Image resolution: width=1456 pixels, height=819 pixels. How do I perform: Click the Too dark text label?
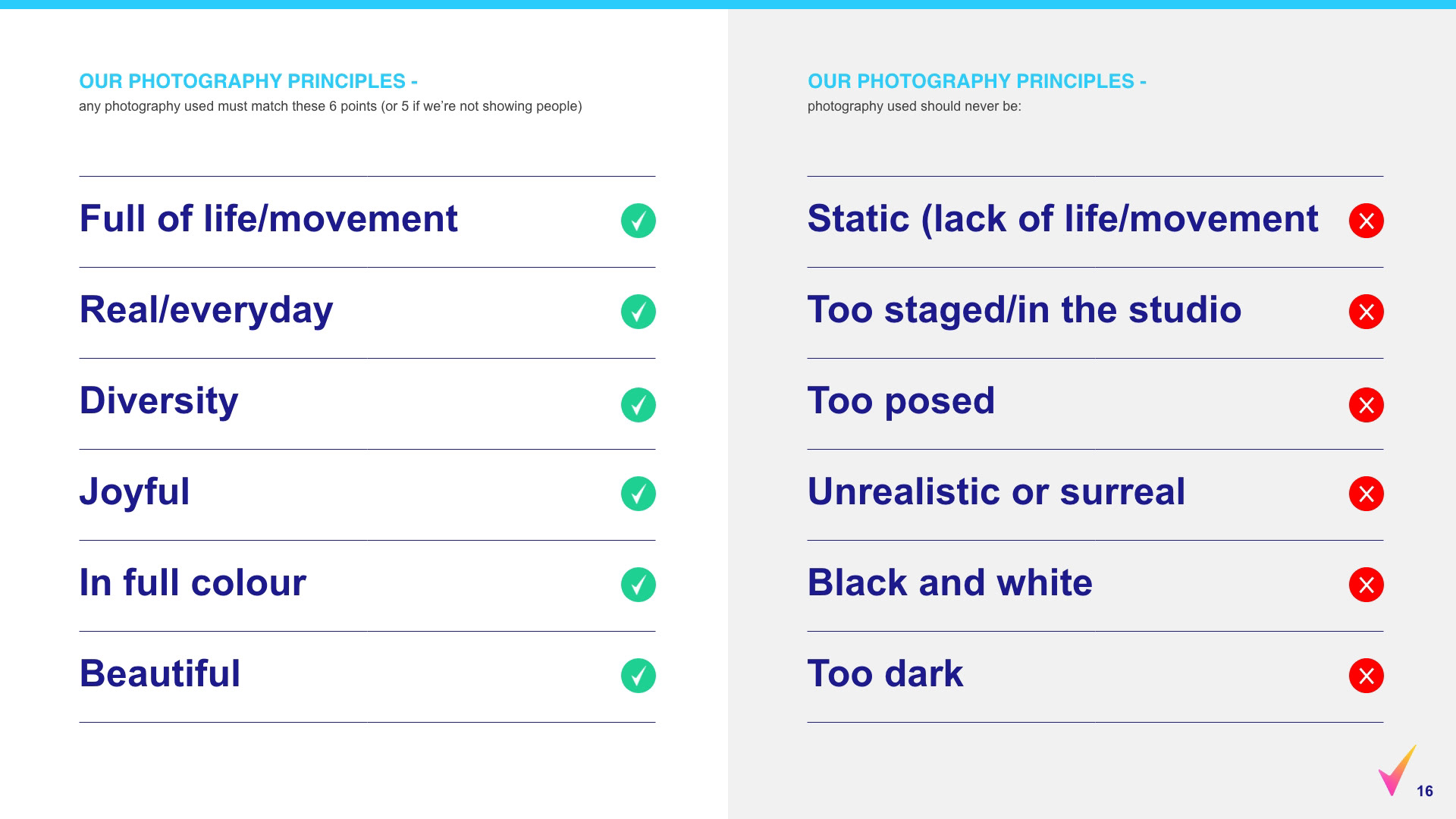(x=885, y=674)
